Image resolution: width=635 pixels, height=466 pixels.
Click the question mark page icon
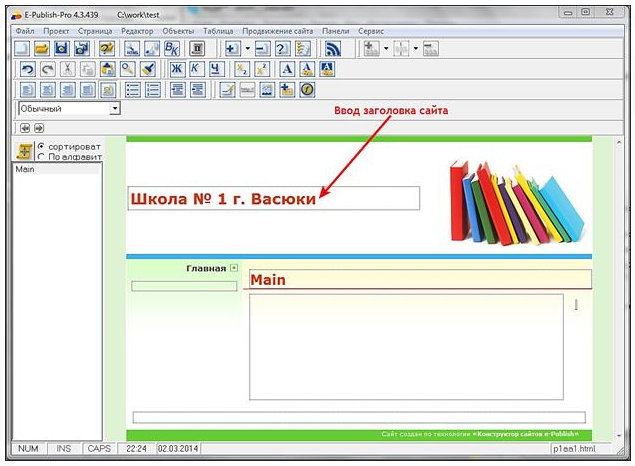tap(283, 49)
